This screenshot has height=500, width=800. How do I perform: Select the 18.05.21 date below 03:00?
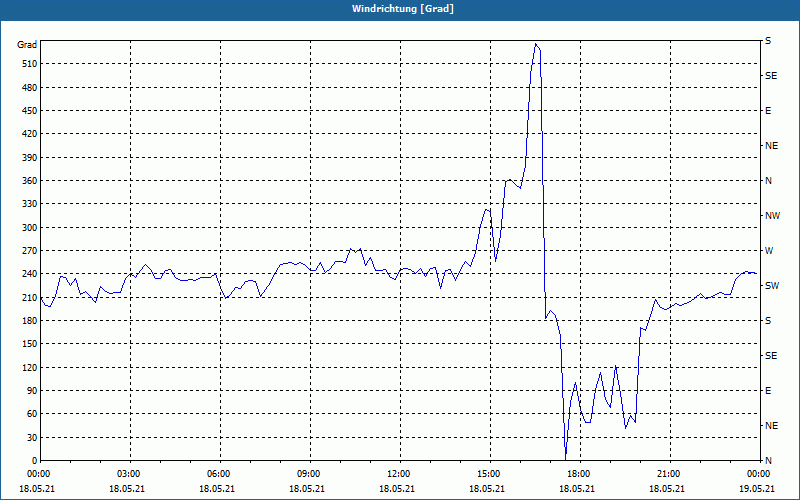pos(127,488)
